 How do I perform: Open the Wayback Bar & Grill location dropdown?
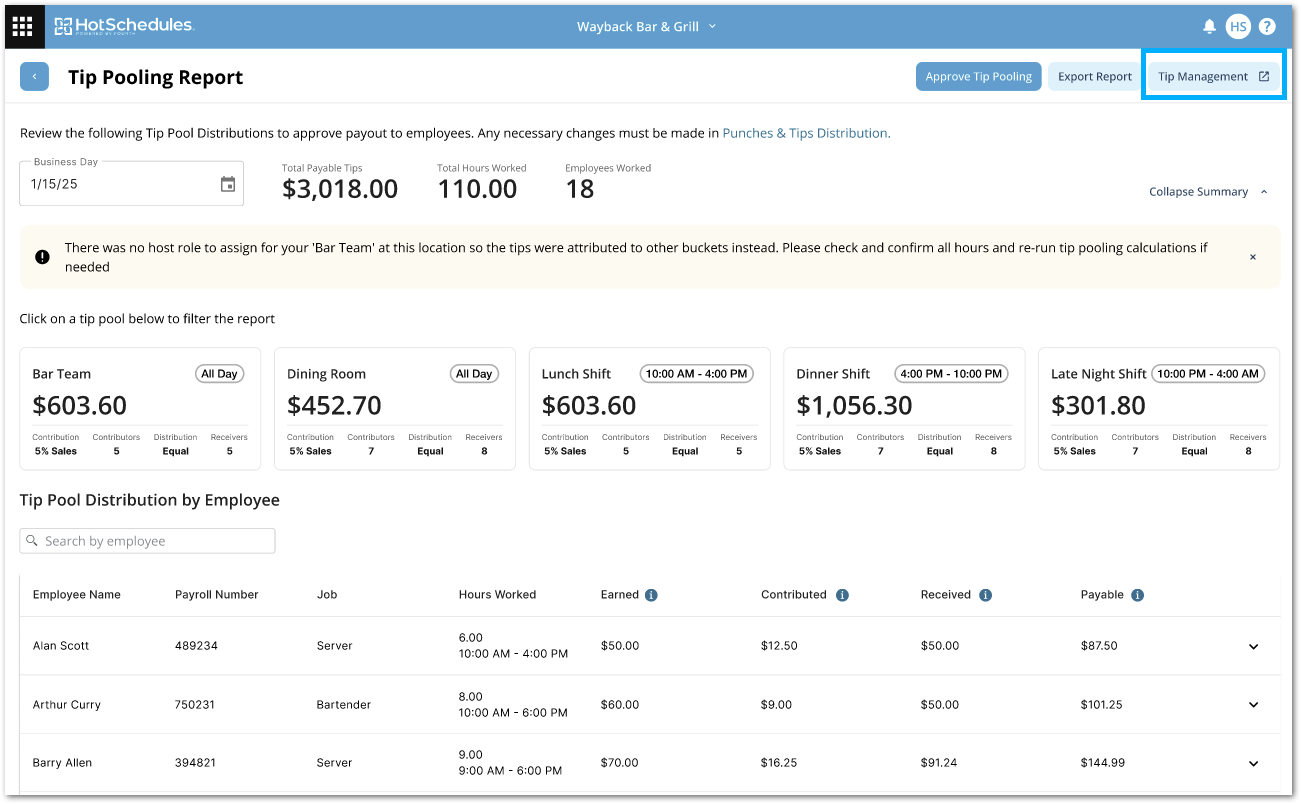(x=647, y=27)
